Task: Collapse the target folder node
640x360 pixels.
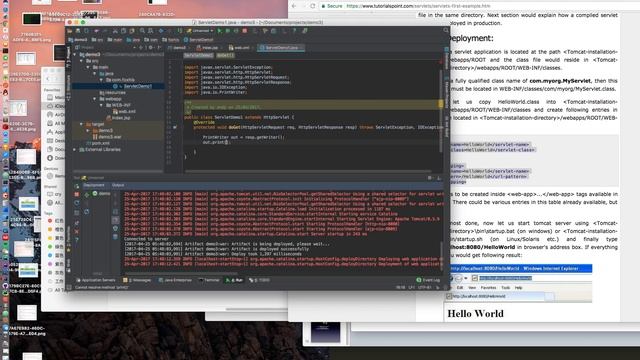Action: click(x=81, y=124)
